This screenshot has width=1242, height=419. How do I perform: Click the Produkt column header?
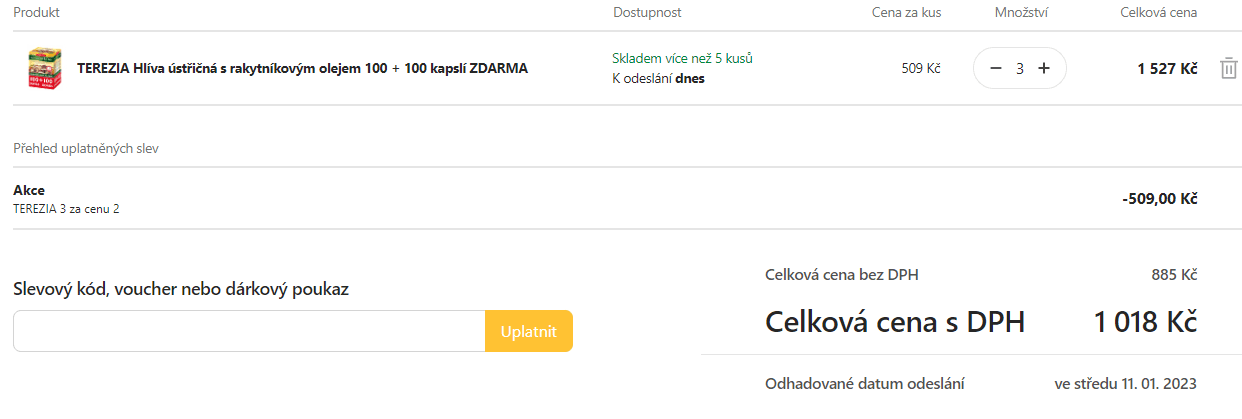point(36,13)
